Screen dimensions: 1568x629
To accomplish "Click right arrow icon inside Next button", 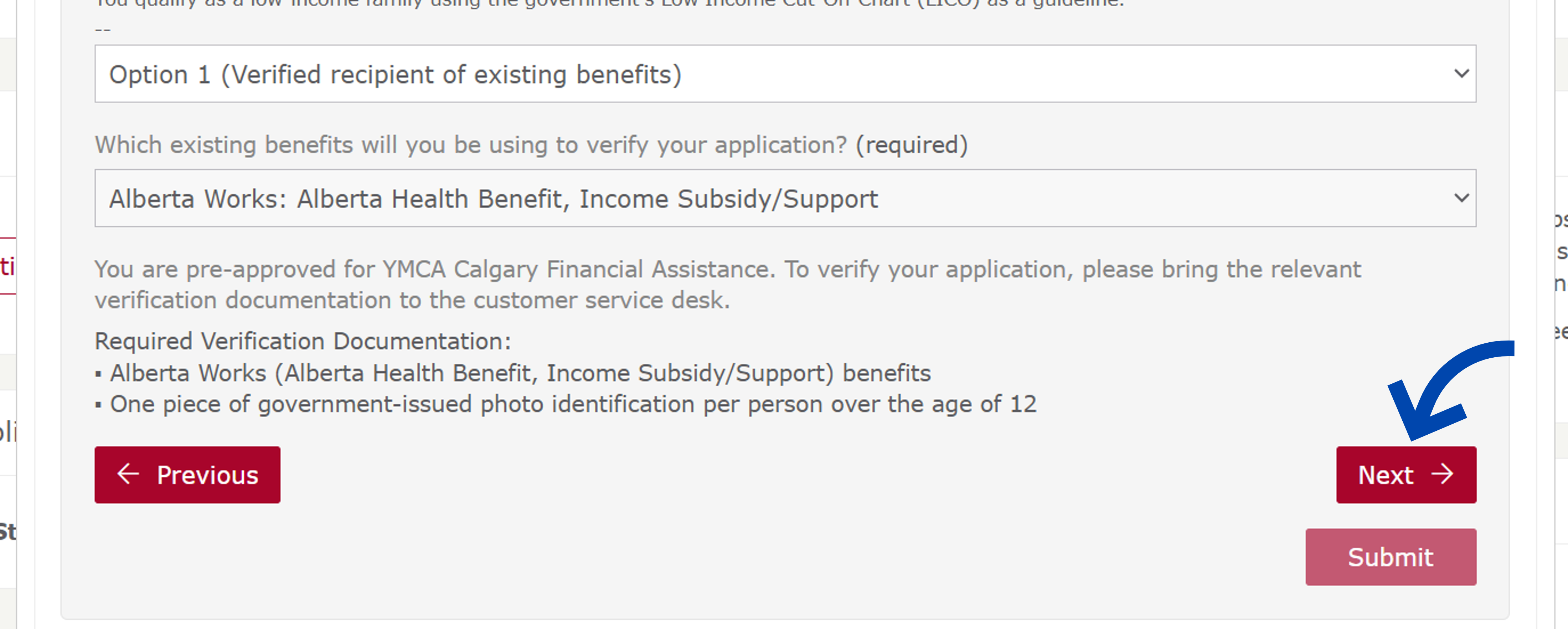I will tap(1443, 474).
